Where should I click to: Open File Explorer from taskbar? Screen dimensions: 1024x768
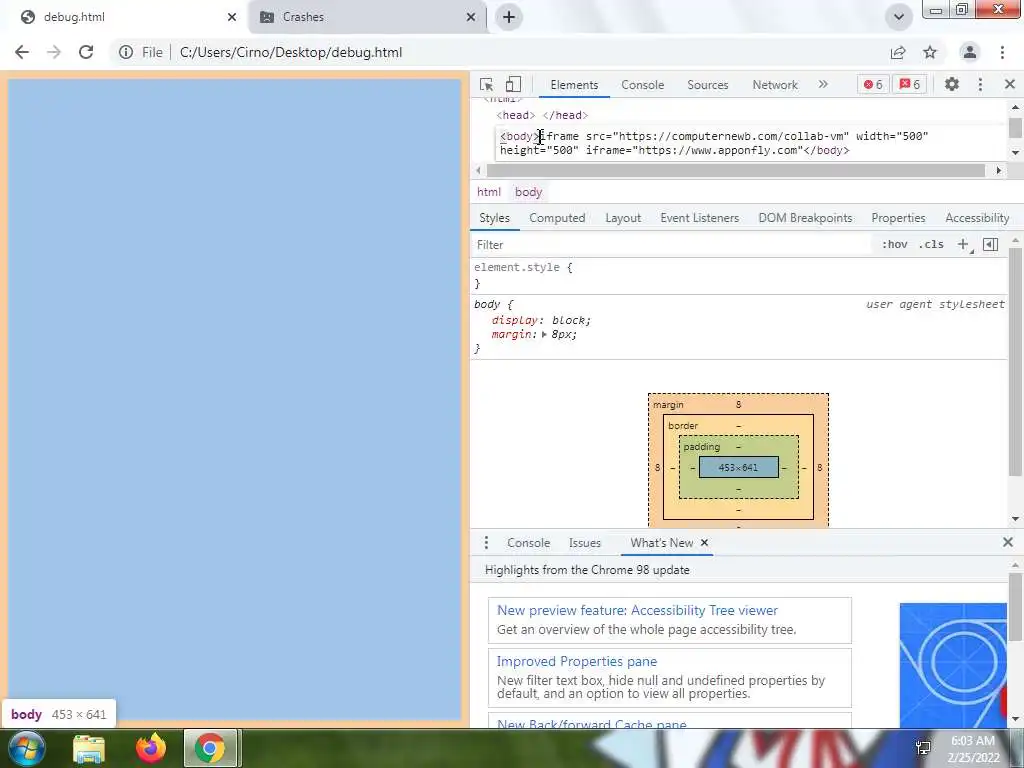89,749
